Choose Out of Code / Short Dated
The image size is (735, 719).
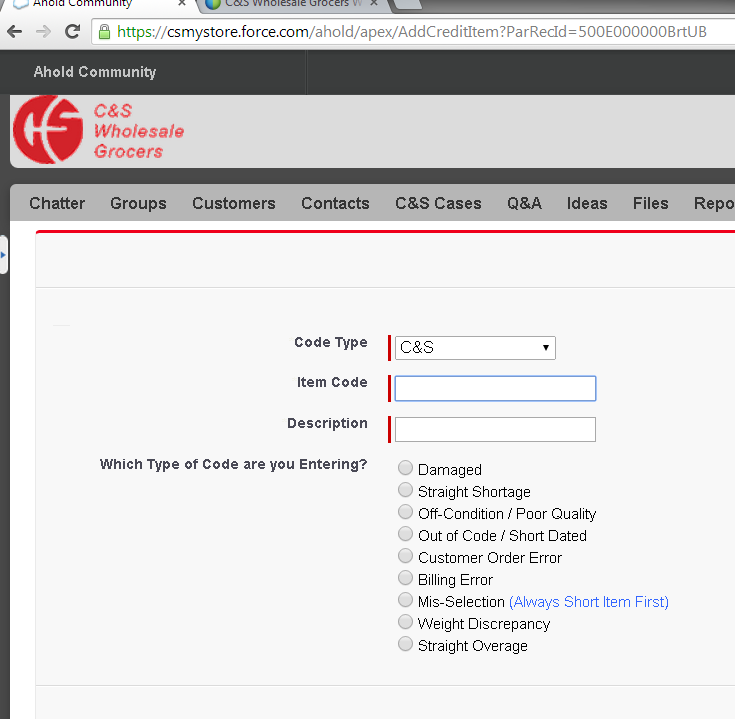point(405,534)
